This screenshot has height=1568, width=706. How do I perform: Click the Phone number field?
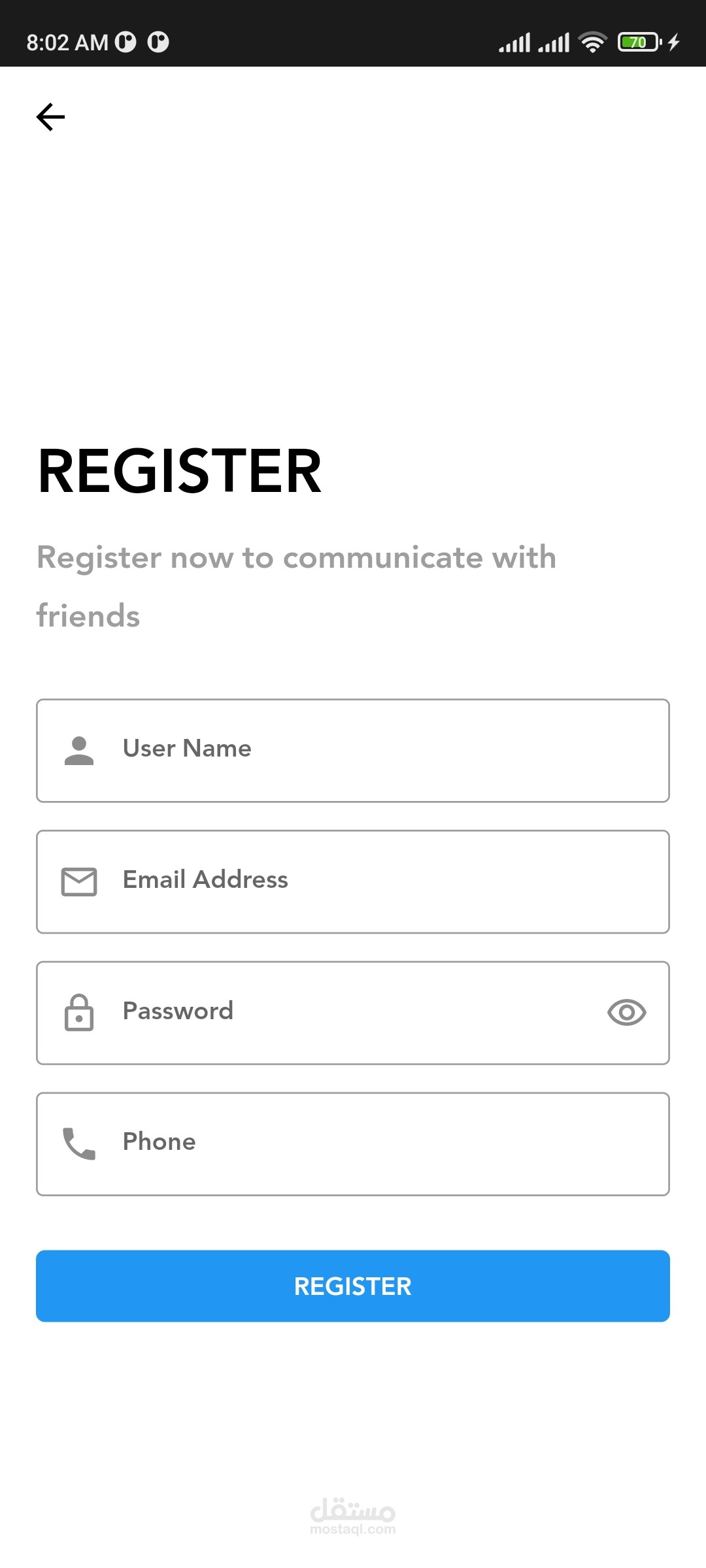392,1143
